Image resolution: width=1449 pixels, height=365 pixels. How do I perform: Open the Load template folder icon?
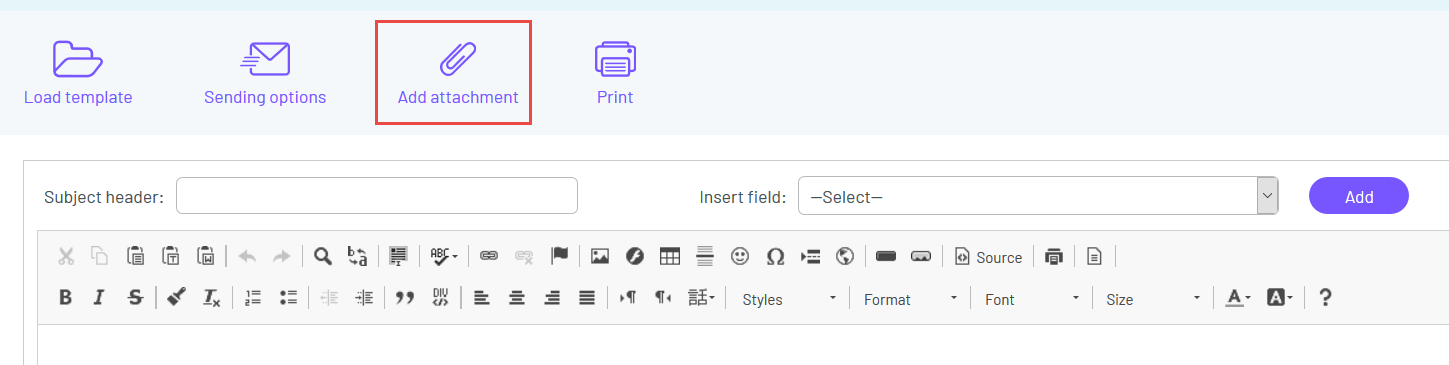(x=78, y=59)
